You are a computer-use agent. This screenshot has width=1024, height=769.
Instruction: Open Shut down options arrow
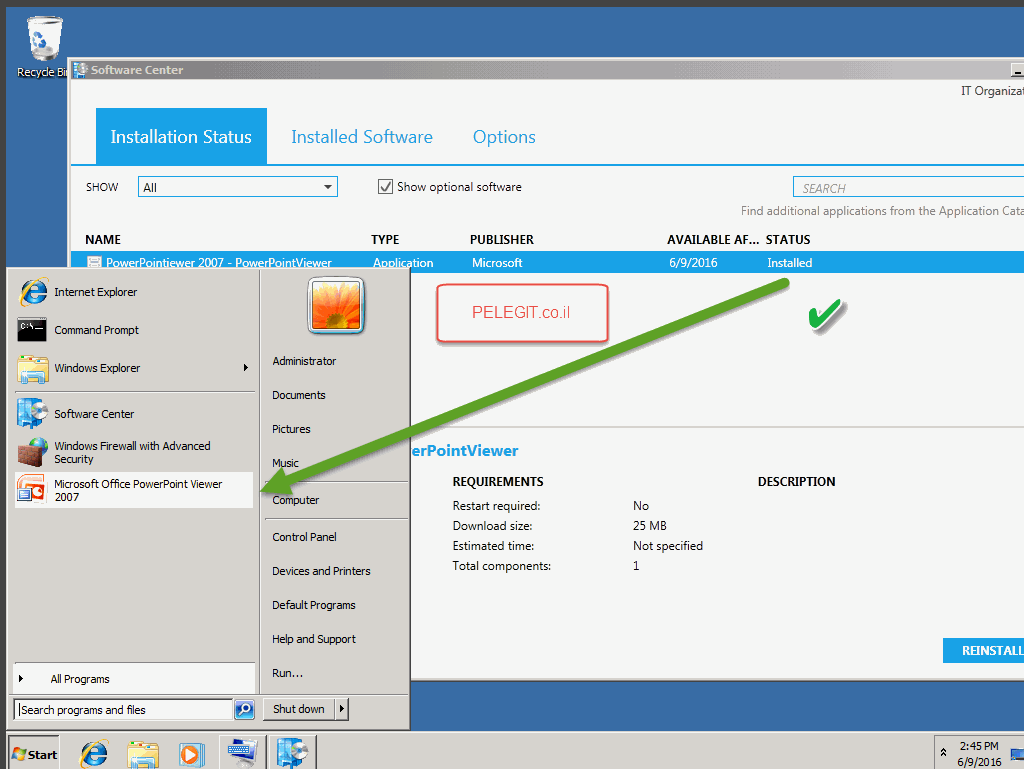(x=342, y=709)
